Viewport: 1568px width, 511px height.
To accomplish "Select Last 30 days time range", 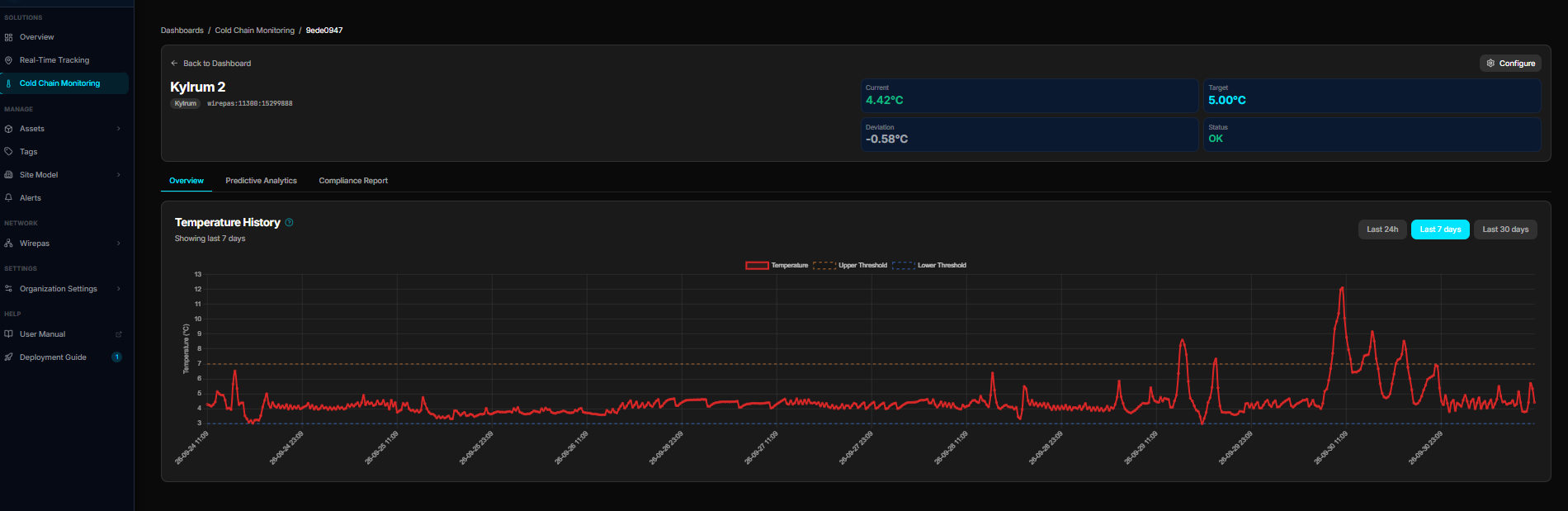I will (x=1505, y=229).
